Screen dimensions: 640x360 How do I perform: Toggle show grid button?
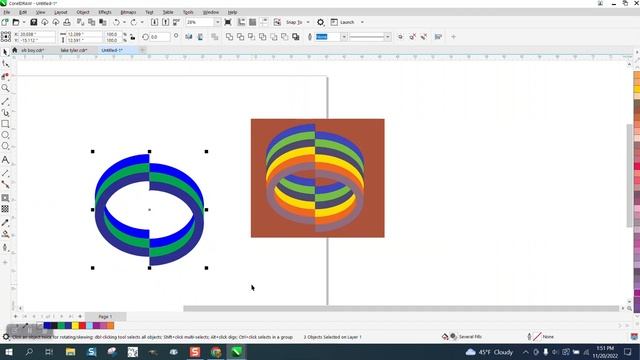tap(253, 22)
